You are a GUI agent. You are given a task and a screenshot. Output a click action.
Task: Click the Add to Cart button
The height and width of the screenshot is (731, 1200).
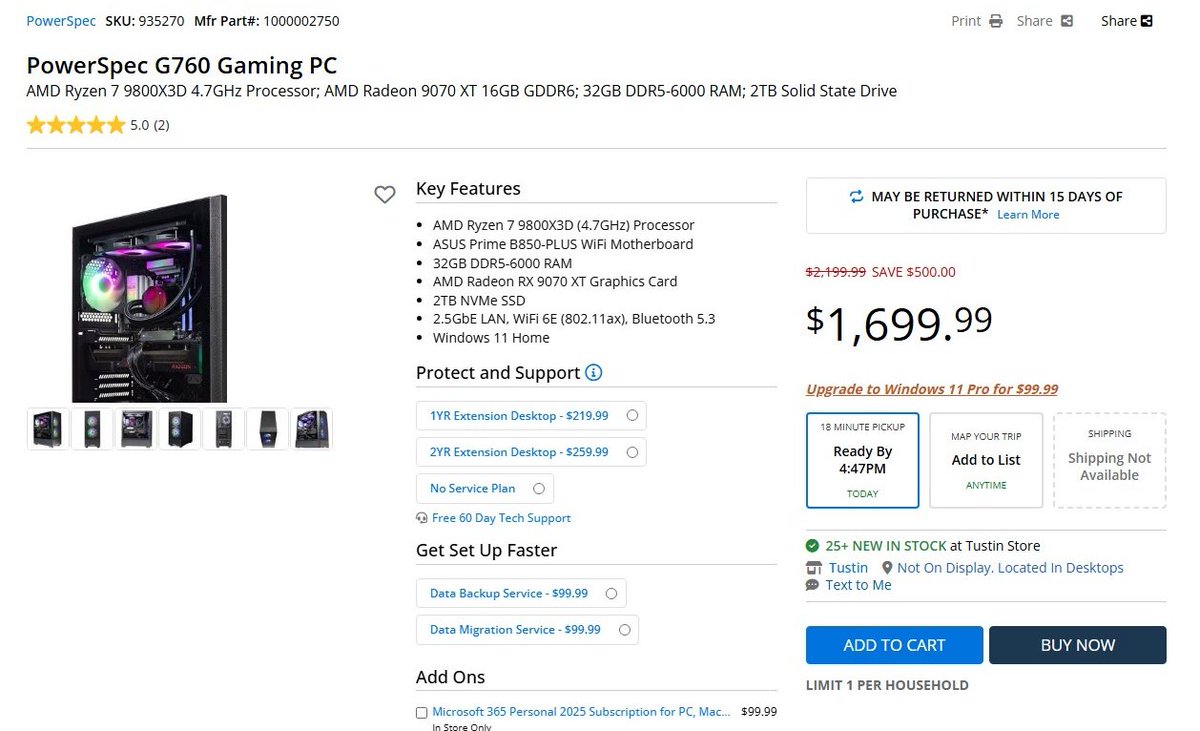click(894, 645)
